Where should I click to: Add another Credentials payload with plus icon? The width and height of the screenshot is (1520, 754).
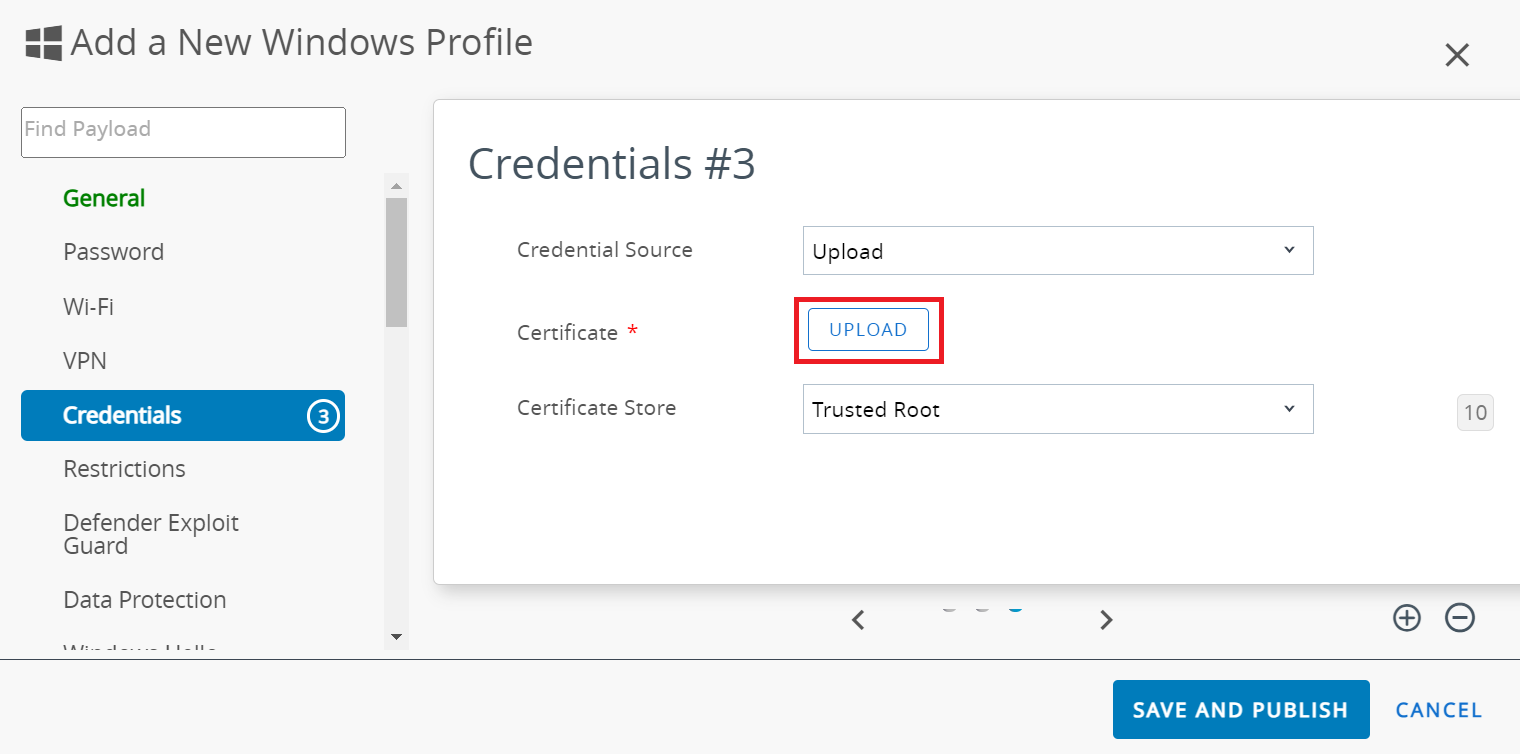pos(1406,618)
